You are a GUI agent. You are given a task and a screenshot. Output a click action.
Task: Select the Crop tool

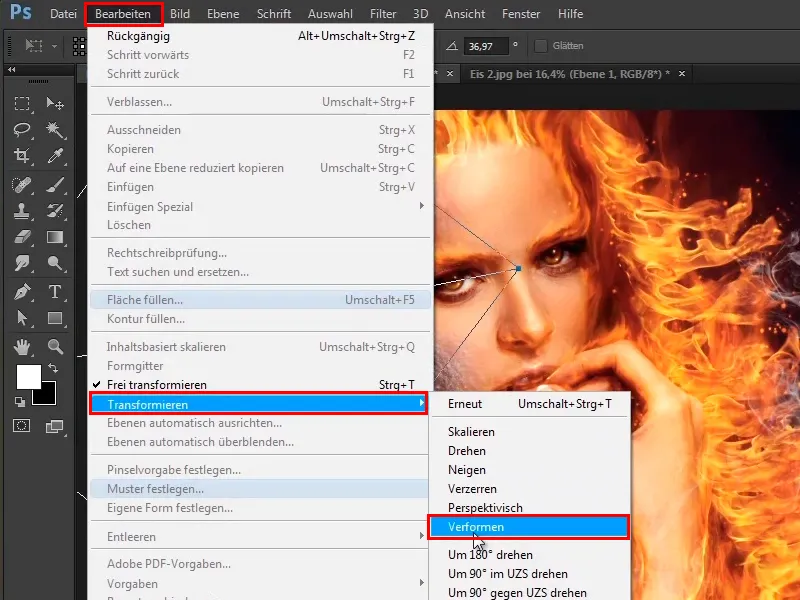[22, 156]
